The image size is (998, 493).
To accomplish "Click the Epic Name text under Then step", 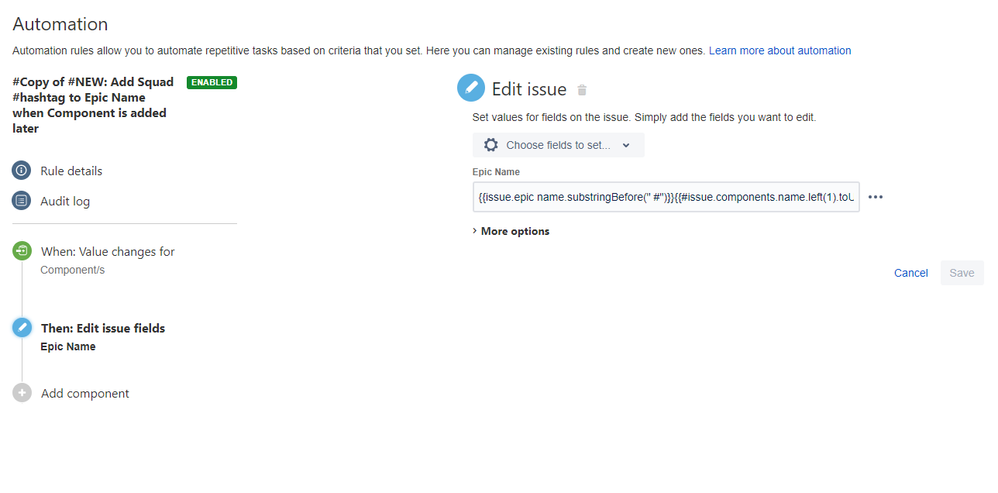I will [68, 347].
